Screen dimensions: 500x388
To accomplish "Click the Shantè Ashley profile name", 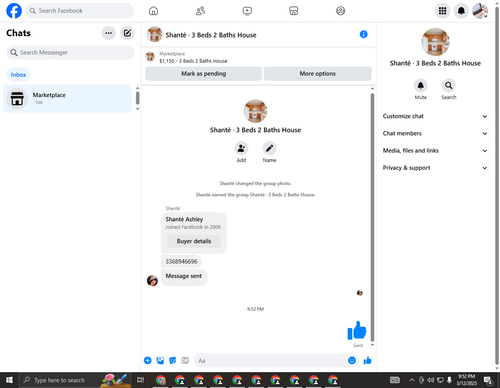I will coord(184,219).
